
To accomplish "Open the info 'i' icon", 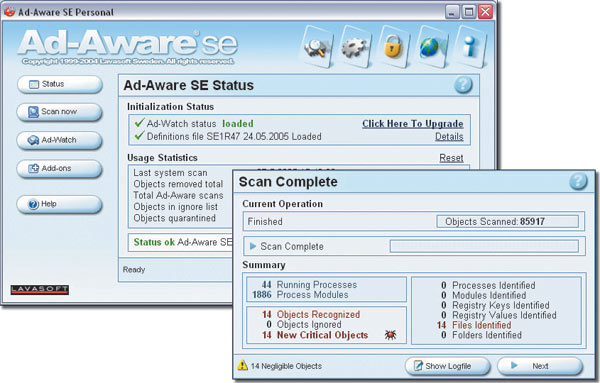I will (x=471, y=47).
